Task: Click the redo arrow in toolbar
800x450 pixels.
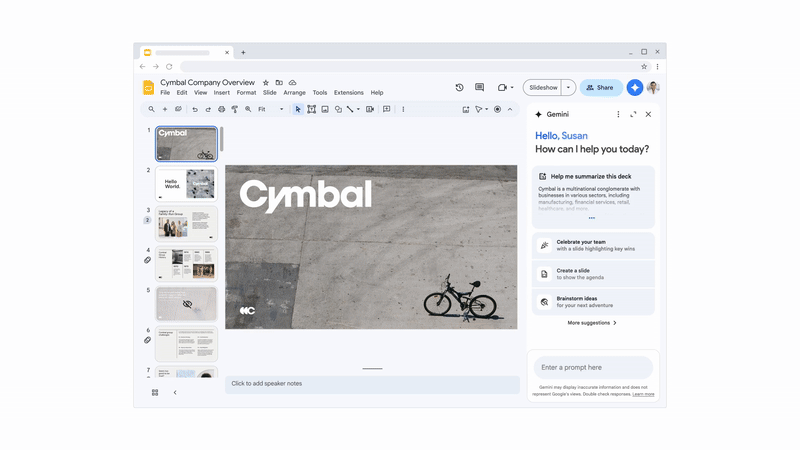Action: (208, 109)
